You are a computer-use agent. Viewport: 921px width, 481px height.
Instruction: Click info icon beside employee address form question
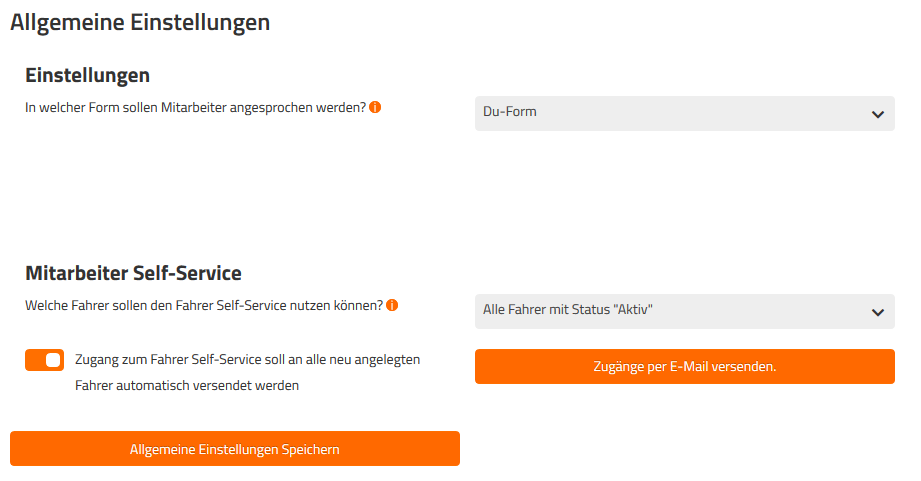375,107
